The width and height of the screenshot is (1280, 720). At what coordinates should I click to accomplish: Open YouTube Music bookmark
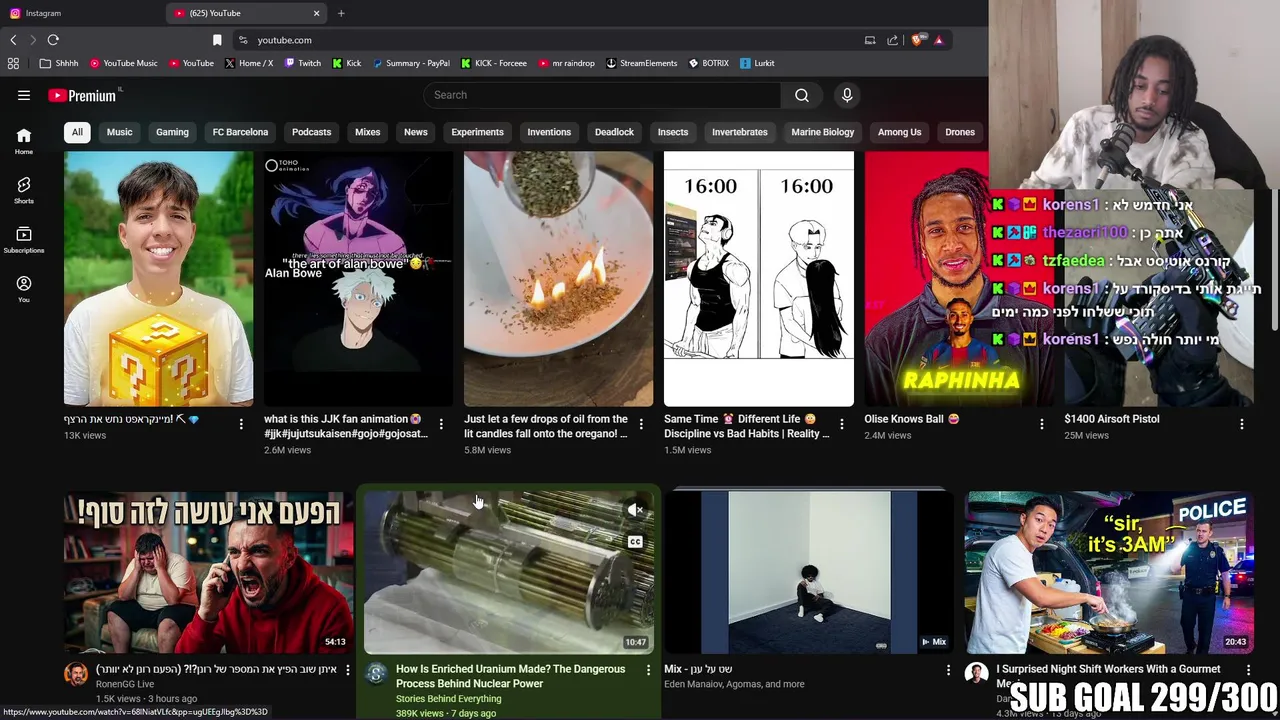pos(124,63)
